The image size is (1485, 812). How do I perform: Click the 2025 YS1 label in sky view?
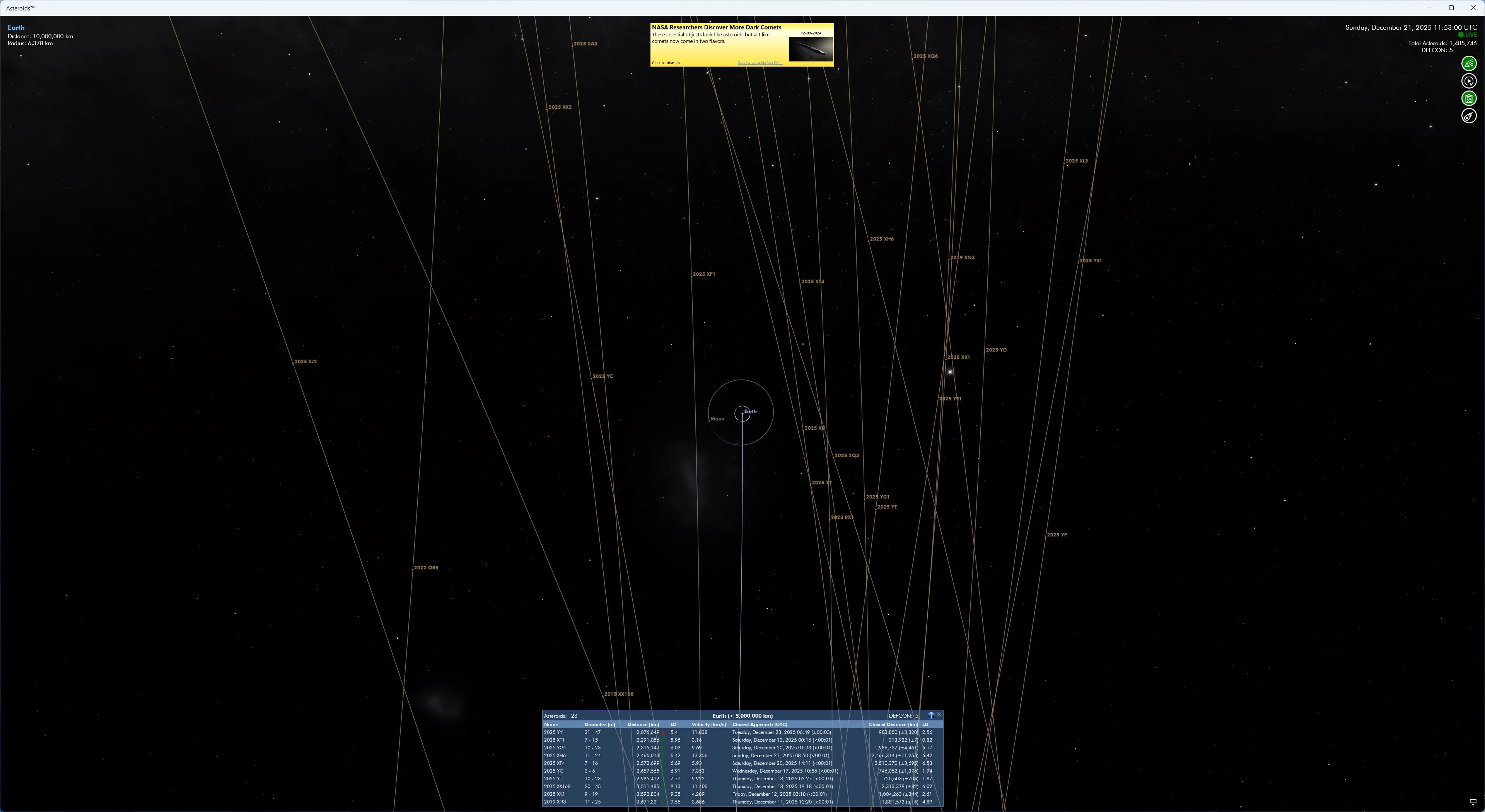pos(1091,261)
